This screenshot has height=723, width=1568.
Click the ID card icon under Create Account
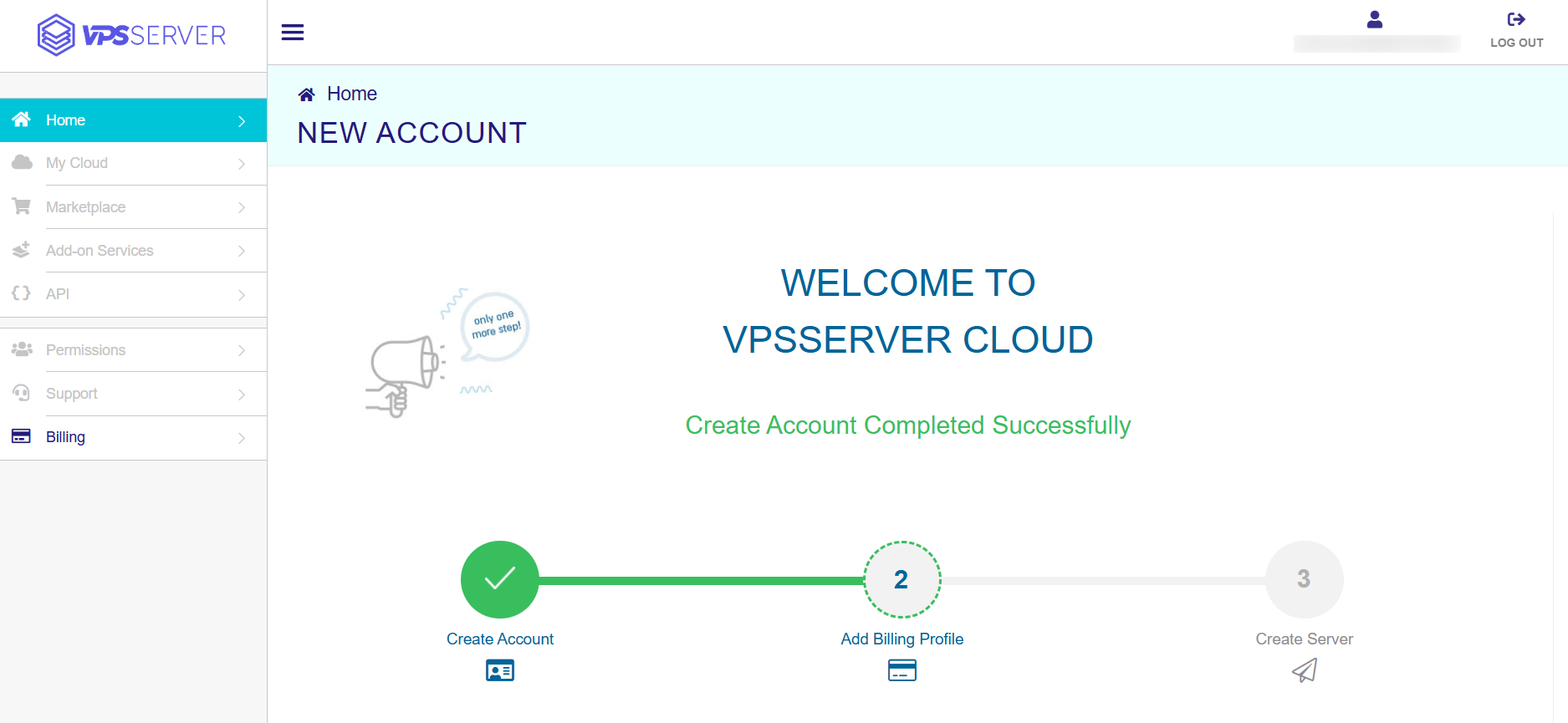pos(500,670)
